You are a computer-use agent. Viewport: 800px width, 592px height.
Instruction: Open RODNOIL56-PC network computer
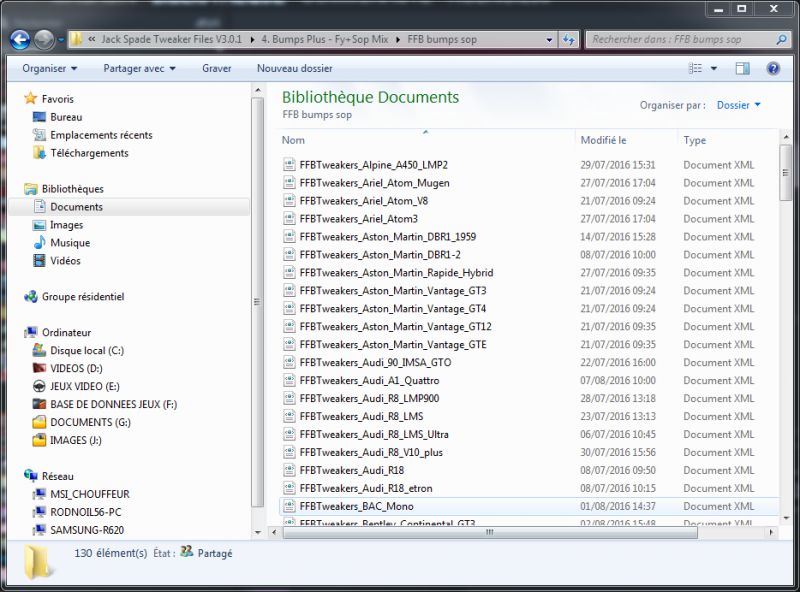click(x=86, y=512)
